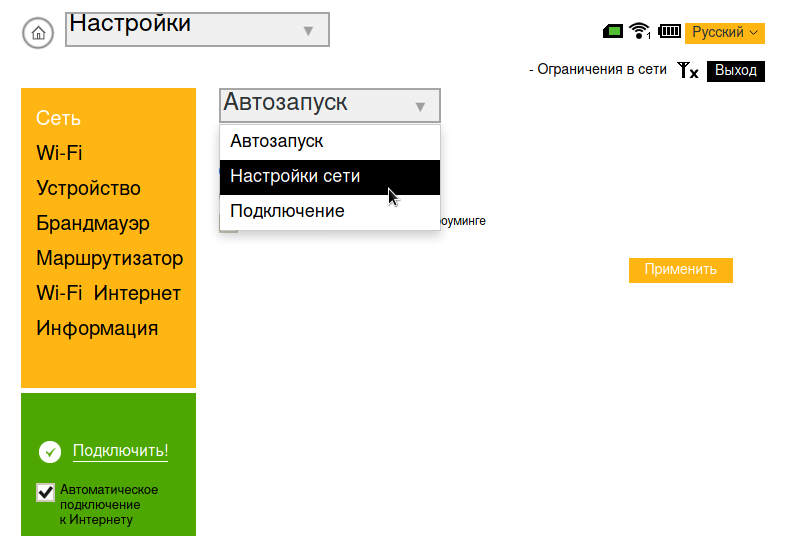The width and height of the screenshot is (796, 553).
Task: Open the Русский language dropdown
Action: [724, 33]
